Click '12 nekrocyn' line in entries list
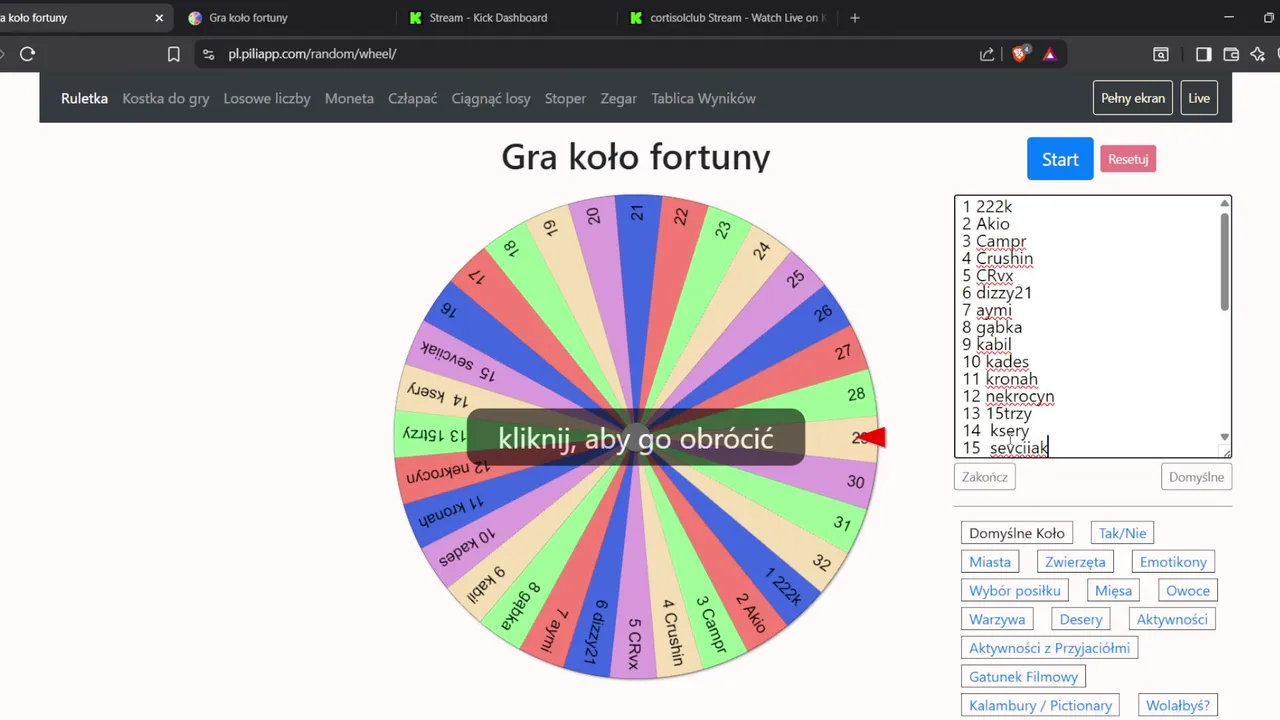The image size is (1280, 720). pos(1008,396)
